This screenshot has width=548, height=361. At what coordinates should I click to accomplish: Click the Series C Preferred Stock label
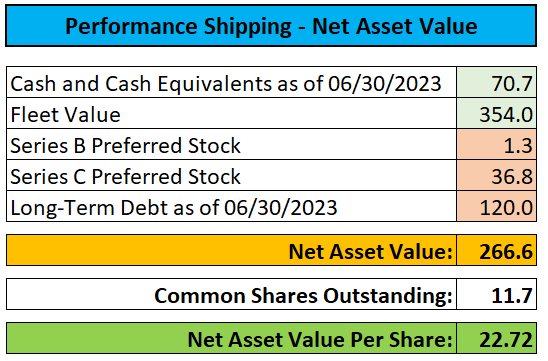tap(125, 176)
